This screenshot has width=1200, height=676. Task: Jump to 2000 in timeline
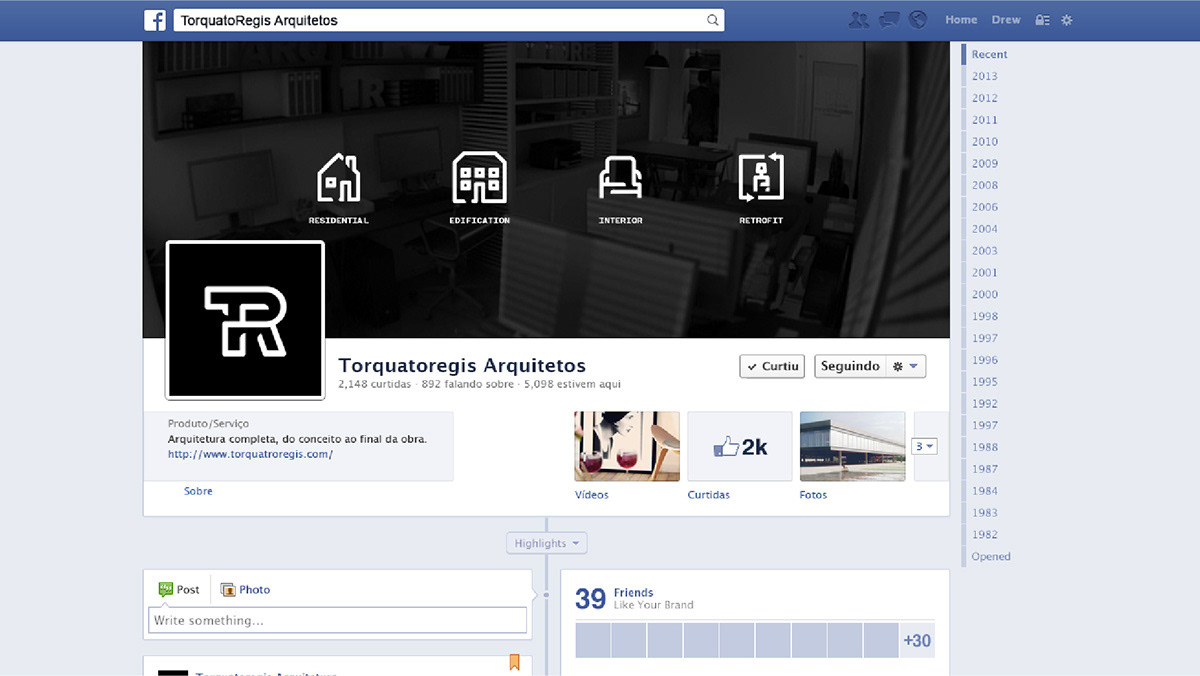tap(985, 295)
